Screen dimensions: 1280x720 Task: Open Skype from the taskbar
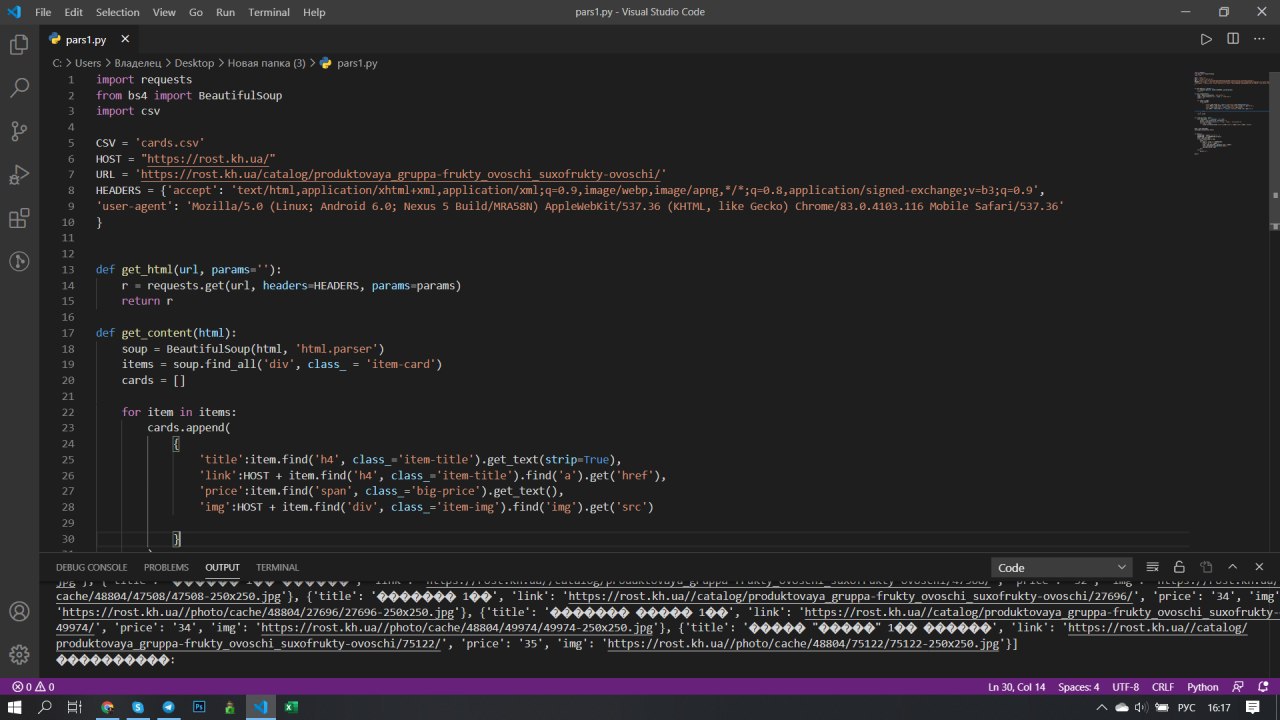138,707
